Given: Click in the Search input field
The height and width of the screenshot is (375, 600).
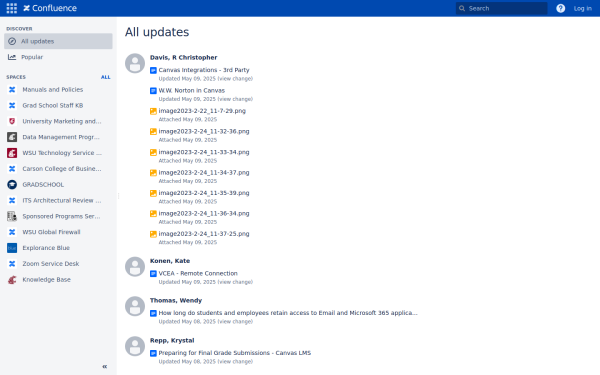Looking at the screenshot, I should coord(501,8).
